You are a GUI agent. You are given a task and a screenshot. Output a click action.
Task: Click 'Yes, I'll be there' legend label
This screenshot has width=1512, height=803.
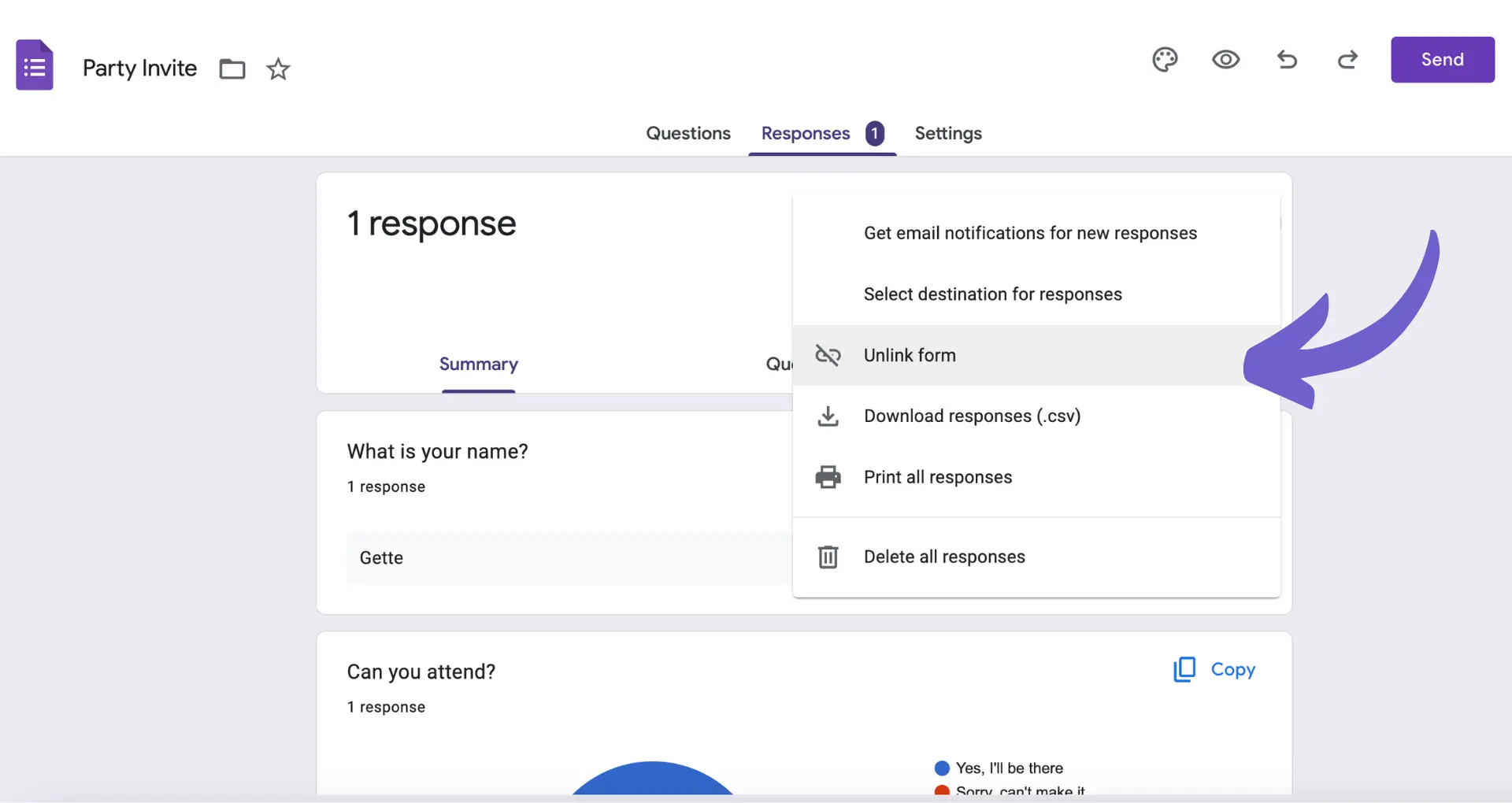[x=1010, y=768]
